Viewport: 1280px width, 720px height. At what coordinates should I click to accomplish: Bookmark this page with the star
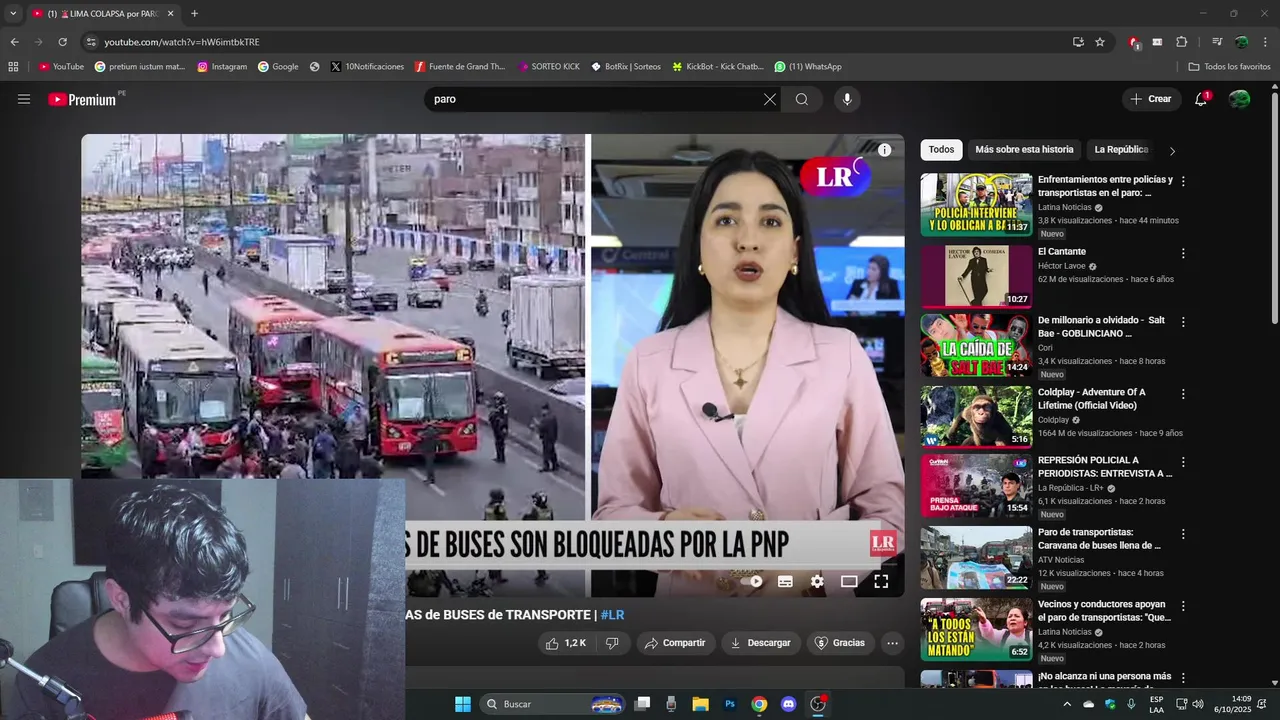pyautogui.click(x=1100, y=42)
